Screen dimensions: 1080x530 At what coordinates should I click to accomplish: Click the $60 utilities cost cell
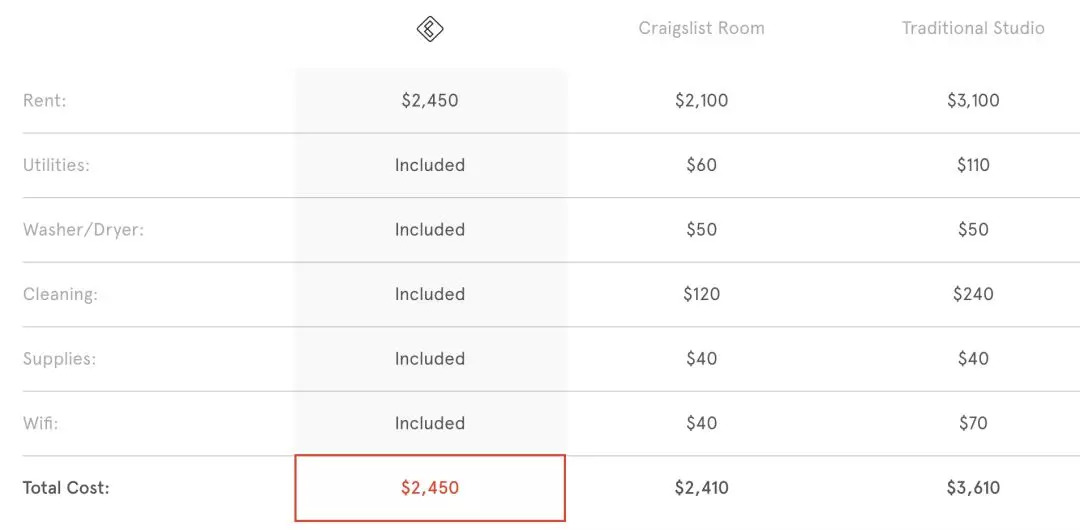click(x=701, y=165)
